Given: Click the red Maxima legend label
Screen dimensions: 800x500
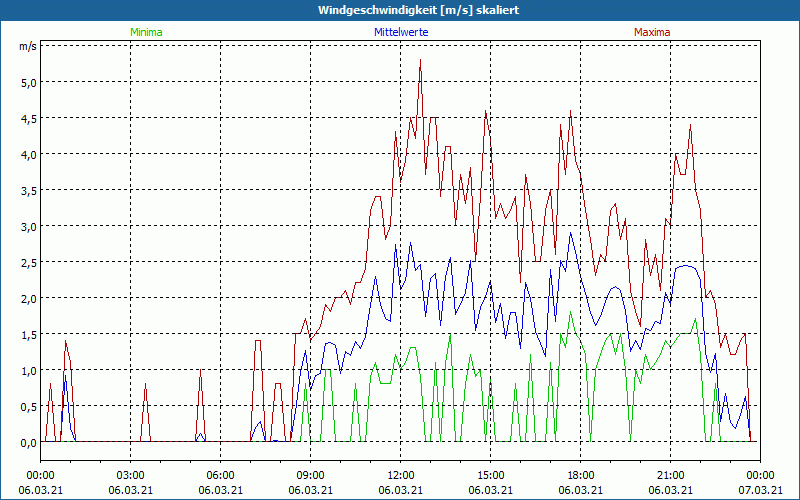Looking at the screenshot, I should (652, 32).
